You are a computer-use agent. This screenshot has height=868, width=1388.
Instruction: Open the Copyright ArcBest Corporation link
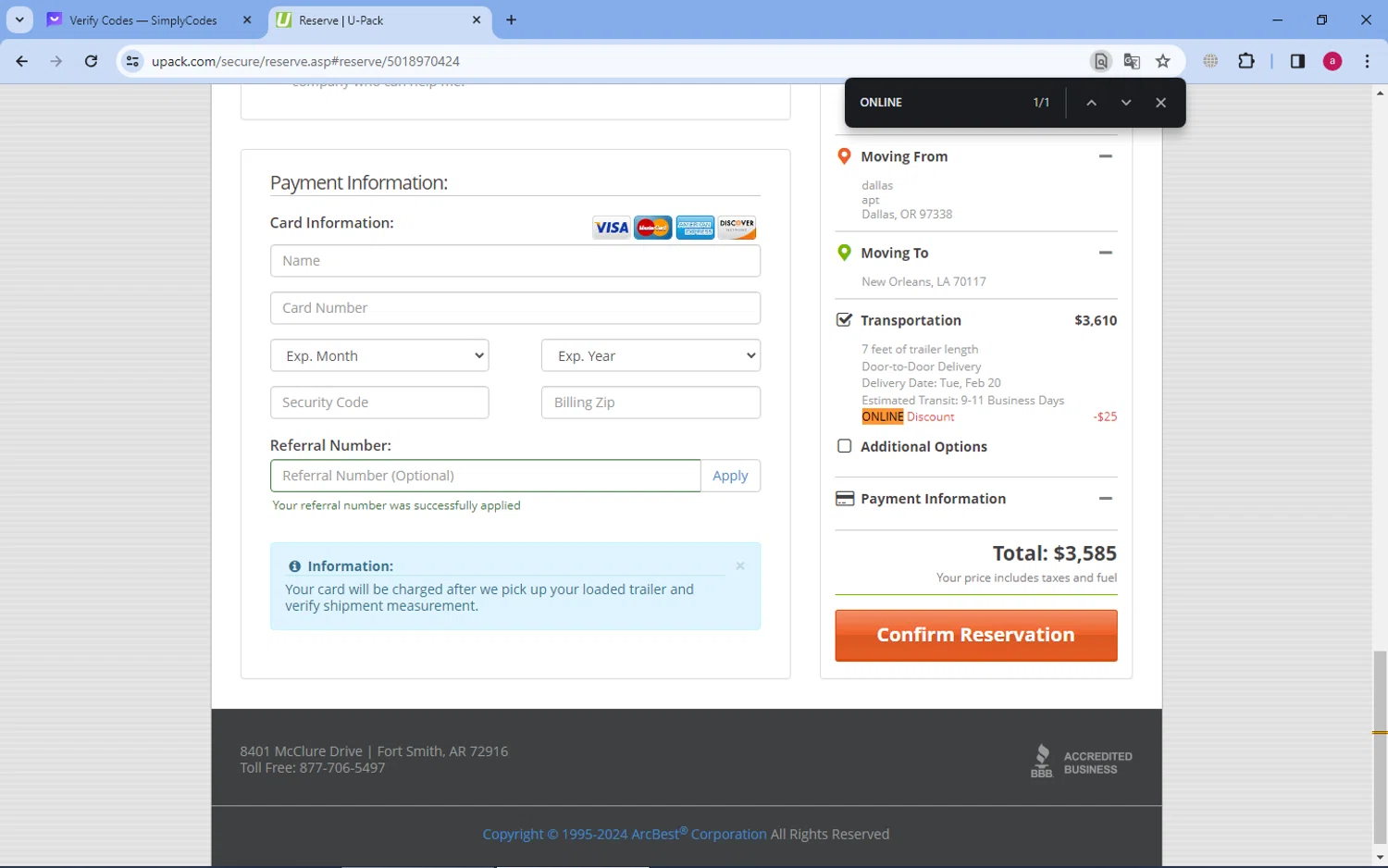tap(625, 834)
